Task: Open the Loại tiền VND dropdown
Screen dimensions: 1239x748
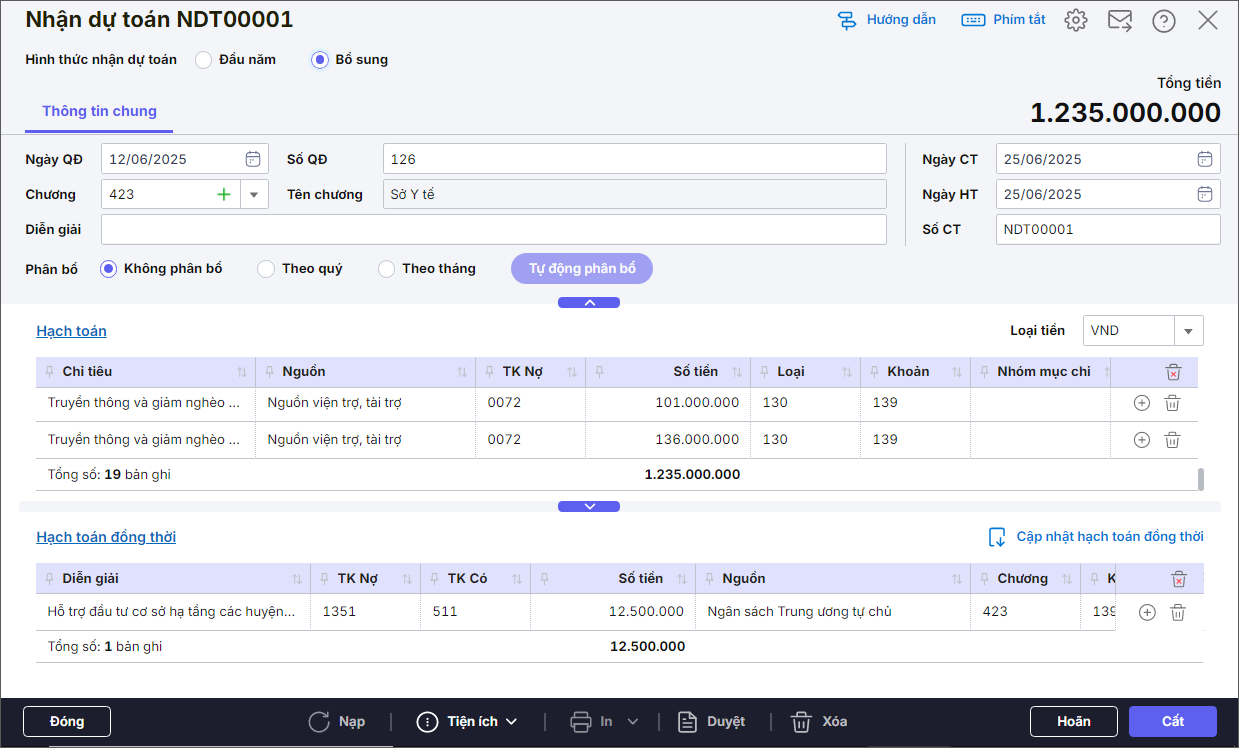Action: click(1188, 331)
